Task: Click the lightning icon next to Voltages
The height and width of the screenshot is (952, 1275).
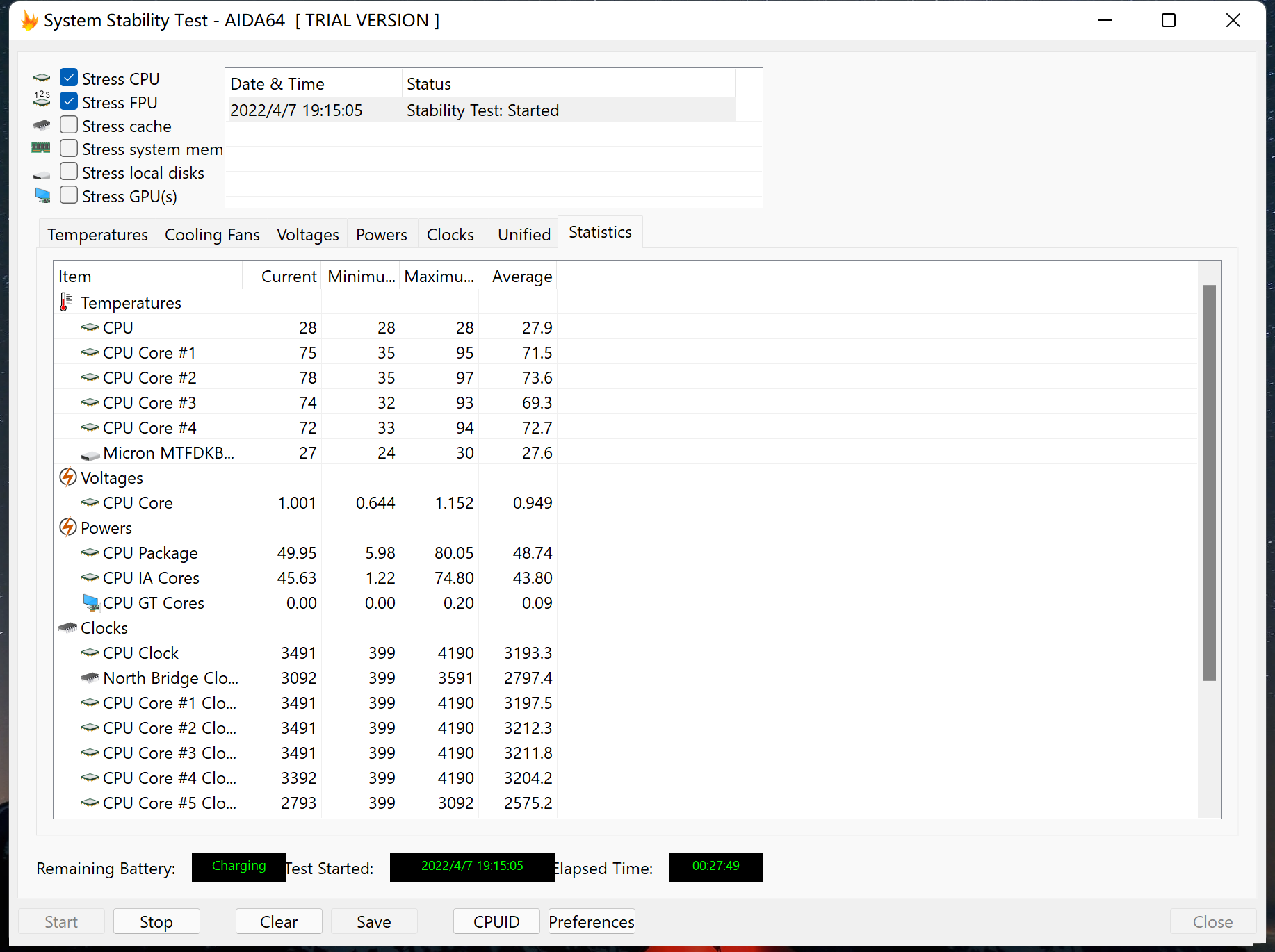Action: click(x=67, y=477)
